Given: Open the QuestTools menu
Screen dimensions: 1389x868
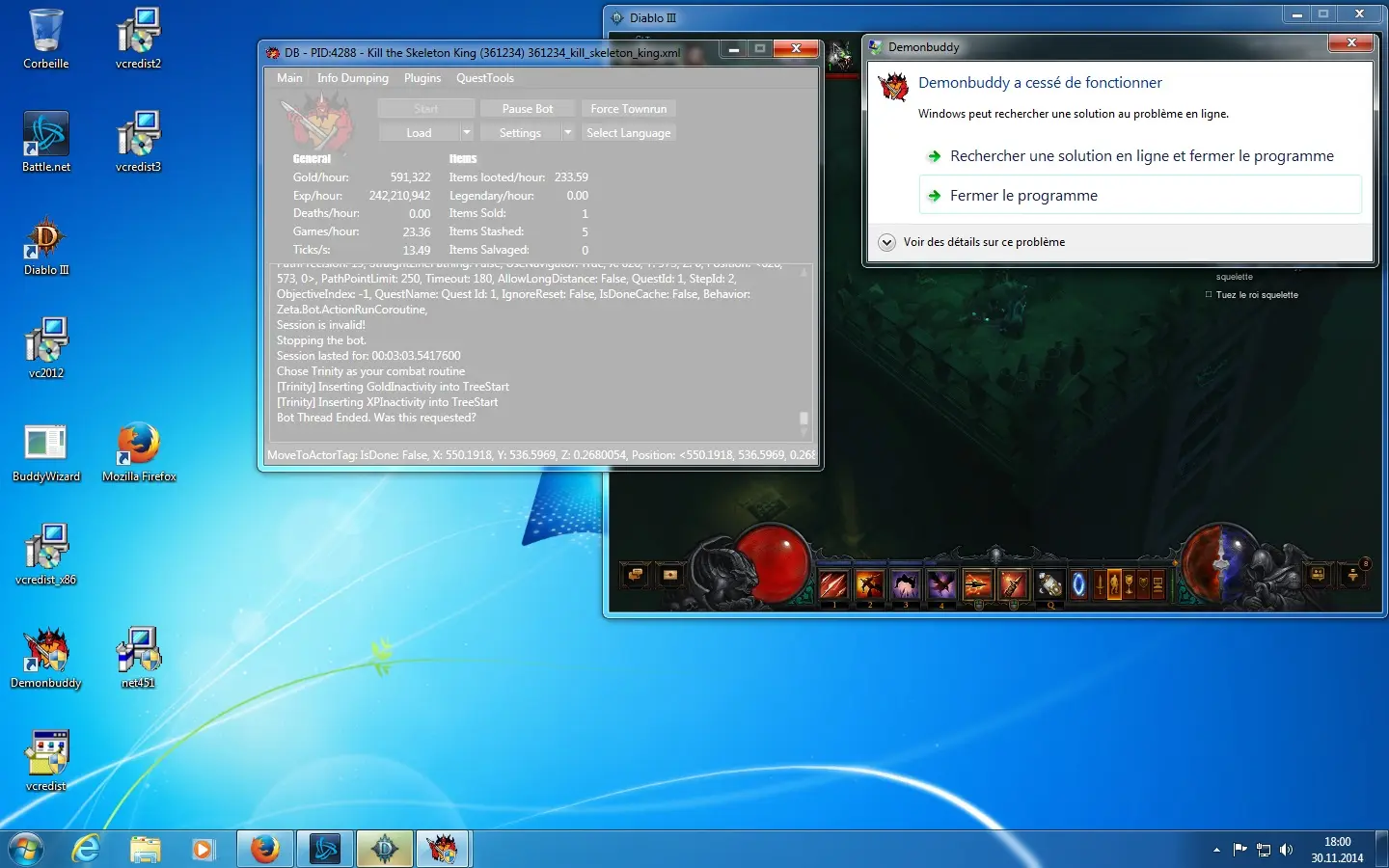Looking at the screenshot, I should 485,78.
